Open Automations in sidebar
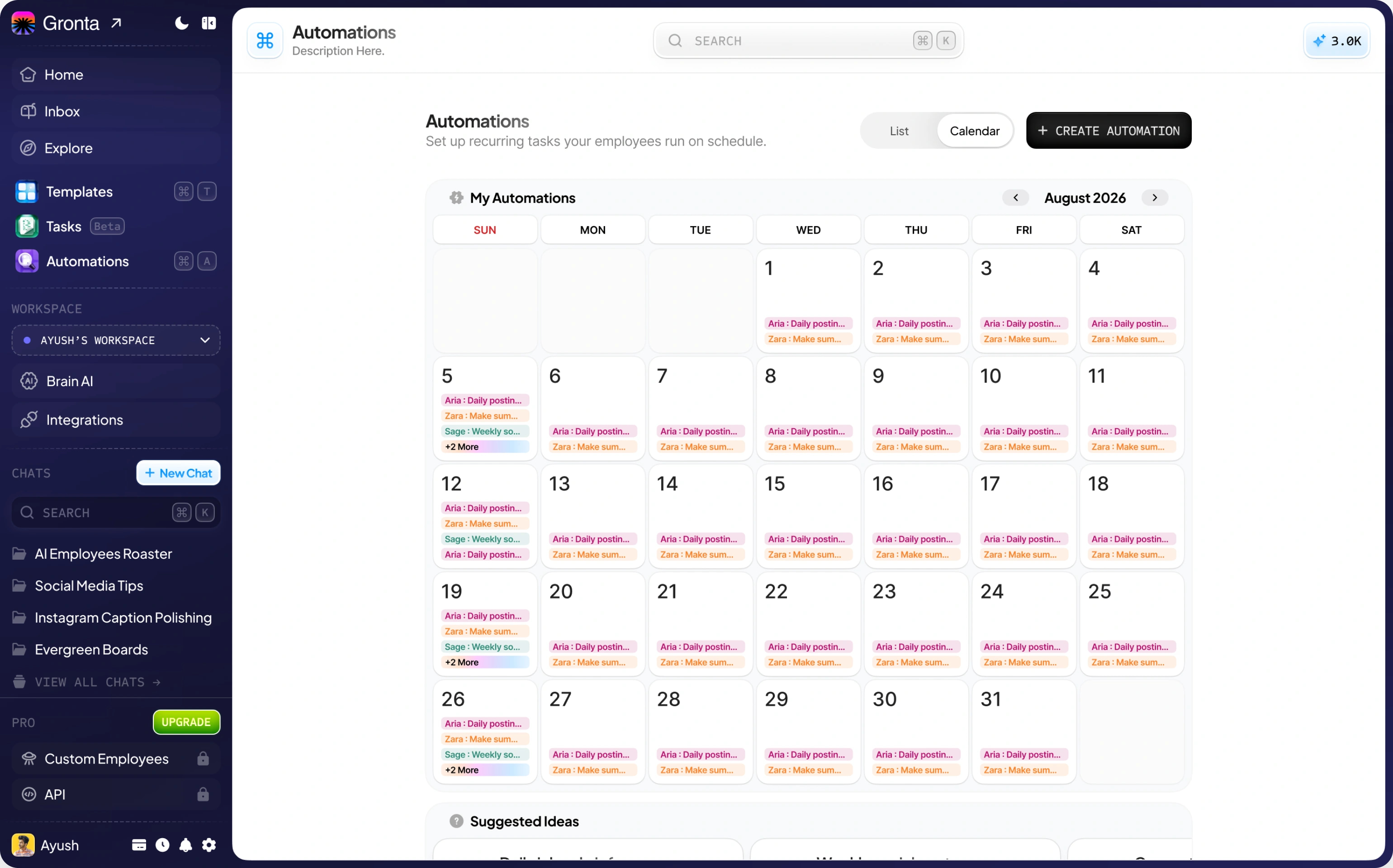The height and width of the screenshot is (868, 1393). pyautogui.click(x=116, y=261)
